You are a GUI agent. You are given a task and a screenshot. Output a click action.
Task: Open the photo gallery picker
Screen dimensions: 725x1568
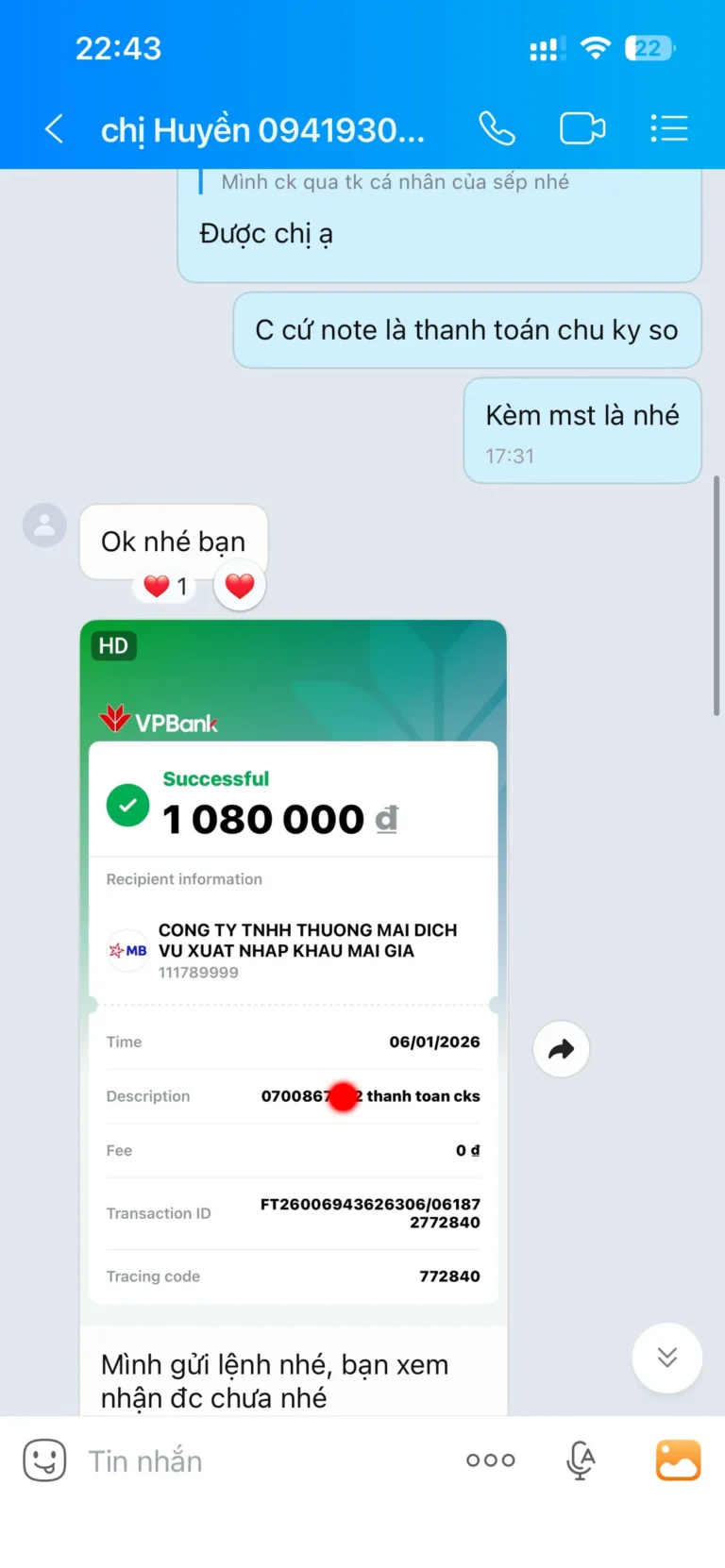click(679, 1460)
